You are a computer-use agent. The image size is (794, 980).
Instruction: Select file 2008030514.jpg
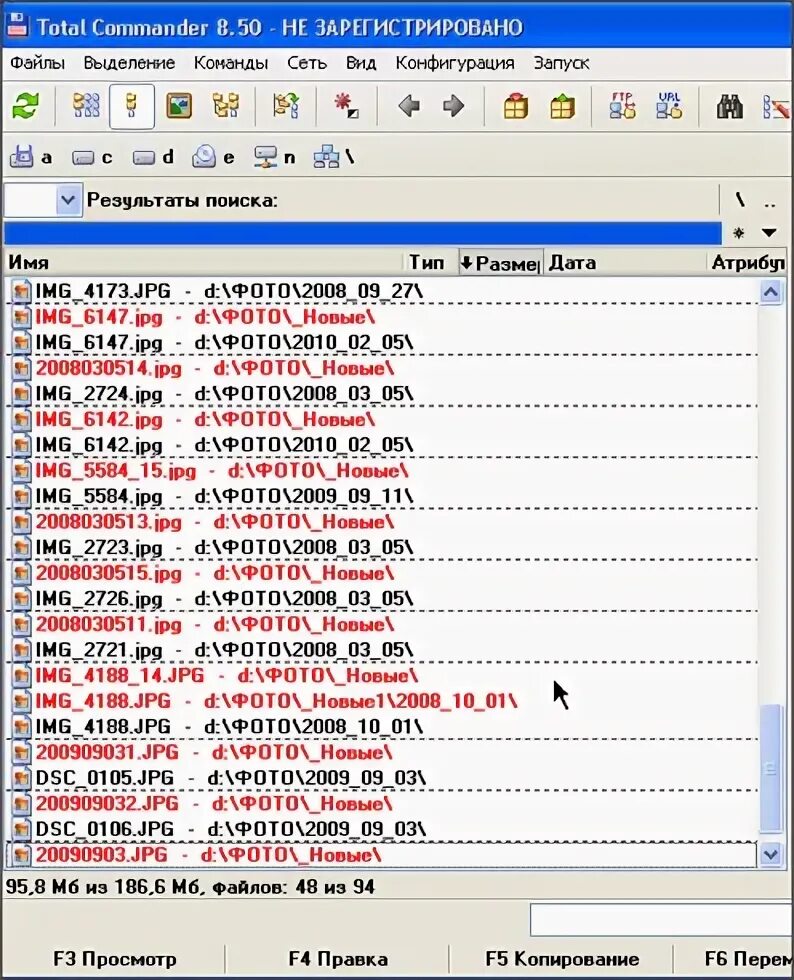(214, 368)
